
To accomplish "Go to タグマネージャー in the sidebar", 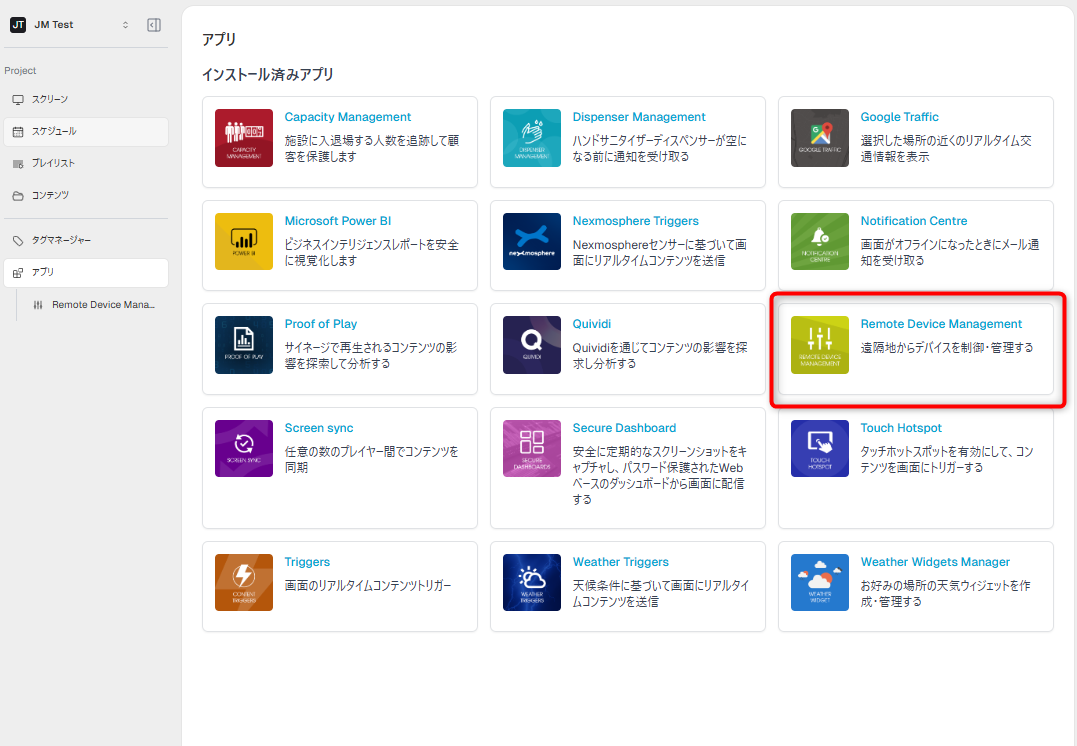I will (86, 240).
